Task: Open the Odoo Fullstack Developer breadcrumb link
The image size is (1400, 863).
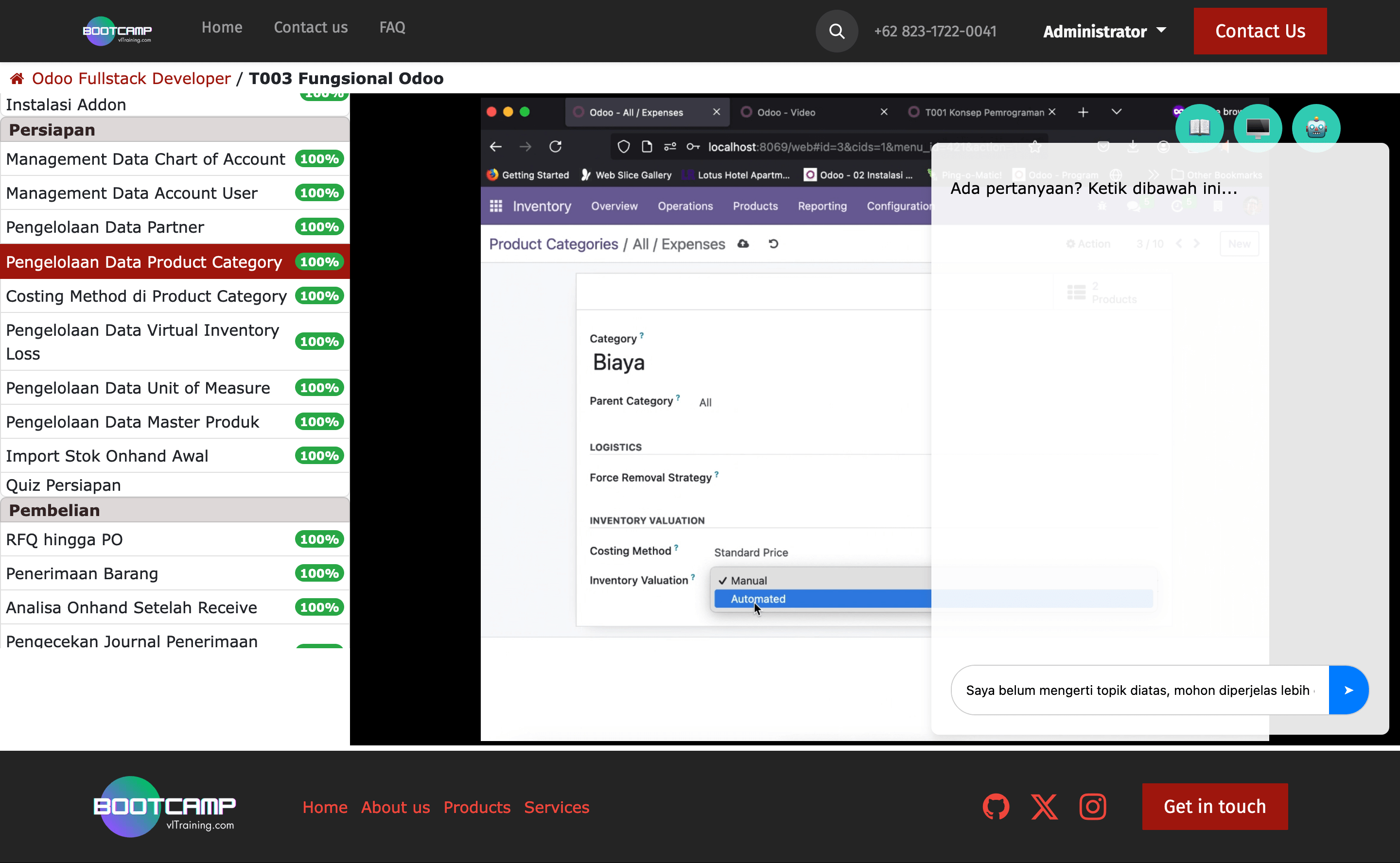Action: [x=131, y=78]
